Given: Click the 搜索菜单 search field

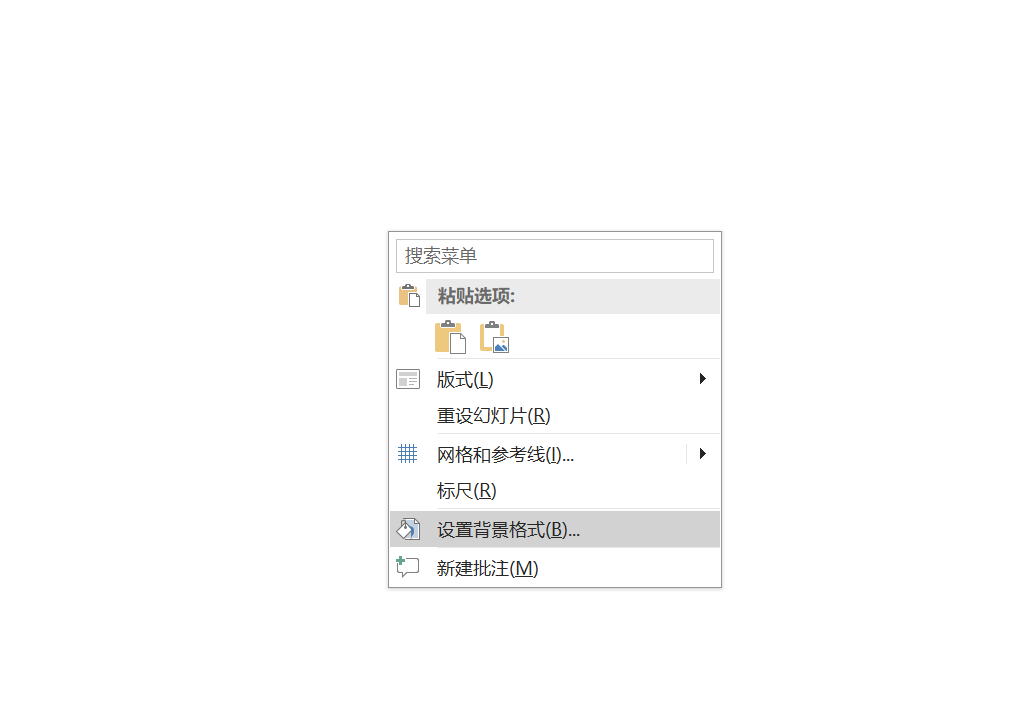Looking at the screenshot, I should [555, 256].
